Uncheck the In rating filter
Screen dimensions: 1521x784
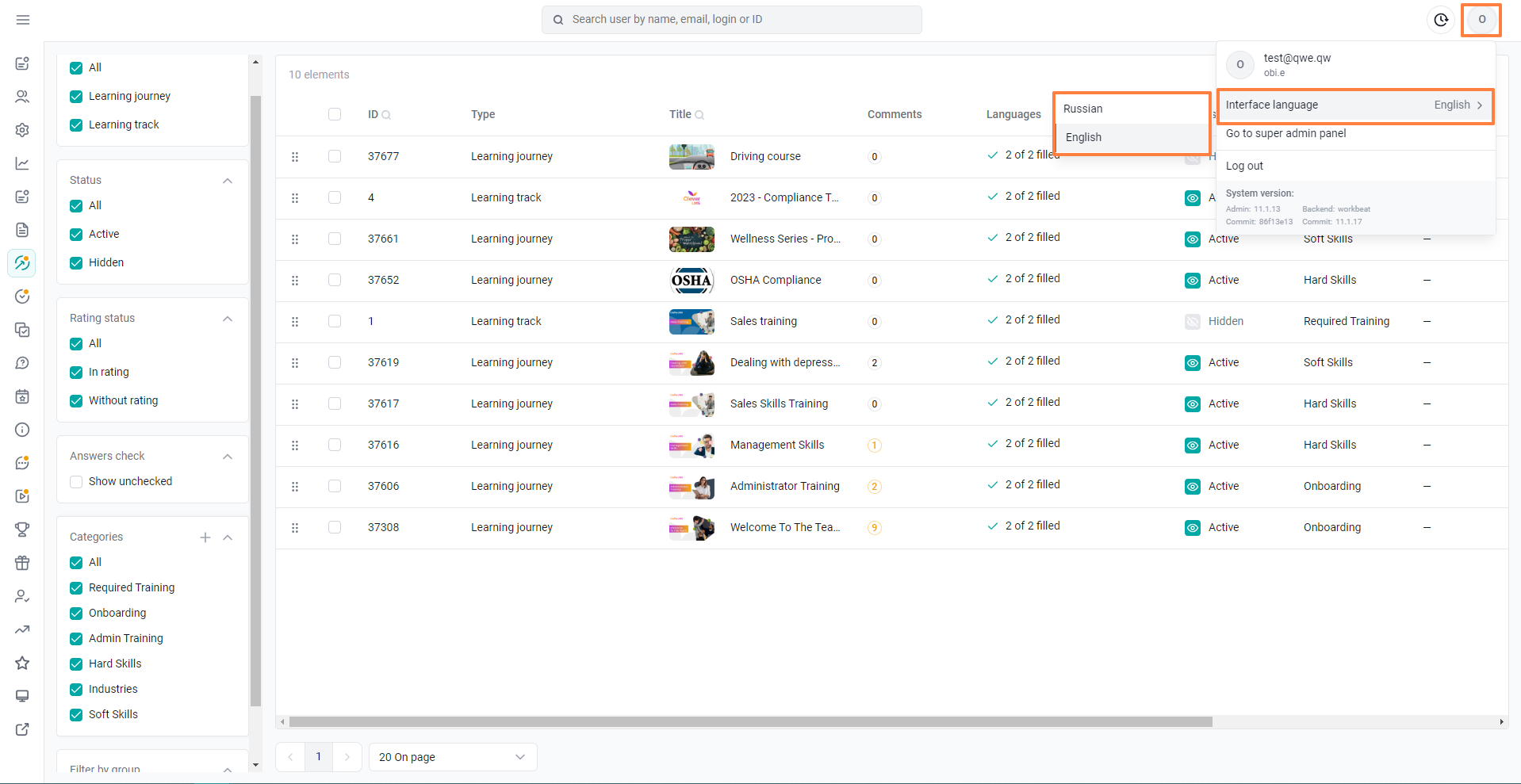76,373
